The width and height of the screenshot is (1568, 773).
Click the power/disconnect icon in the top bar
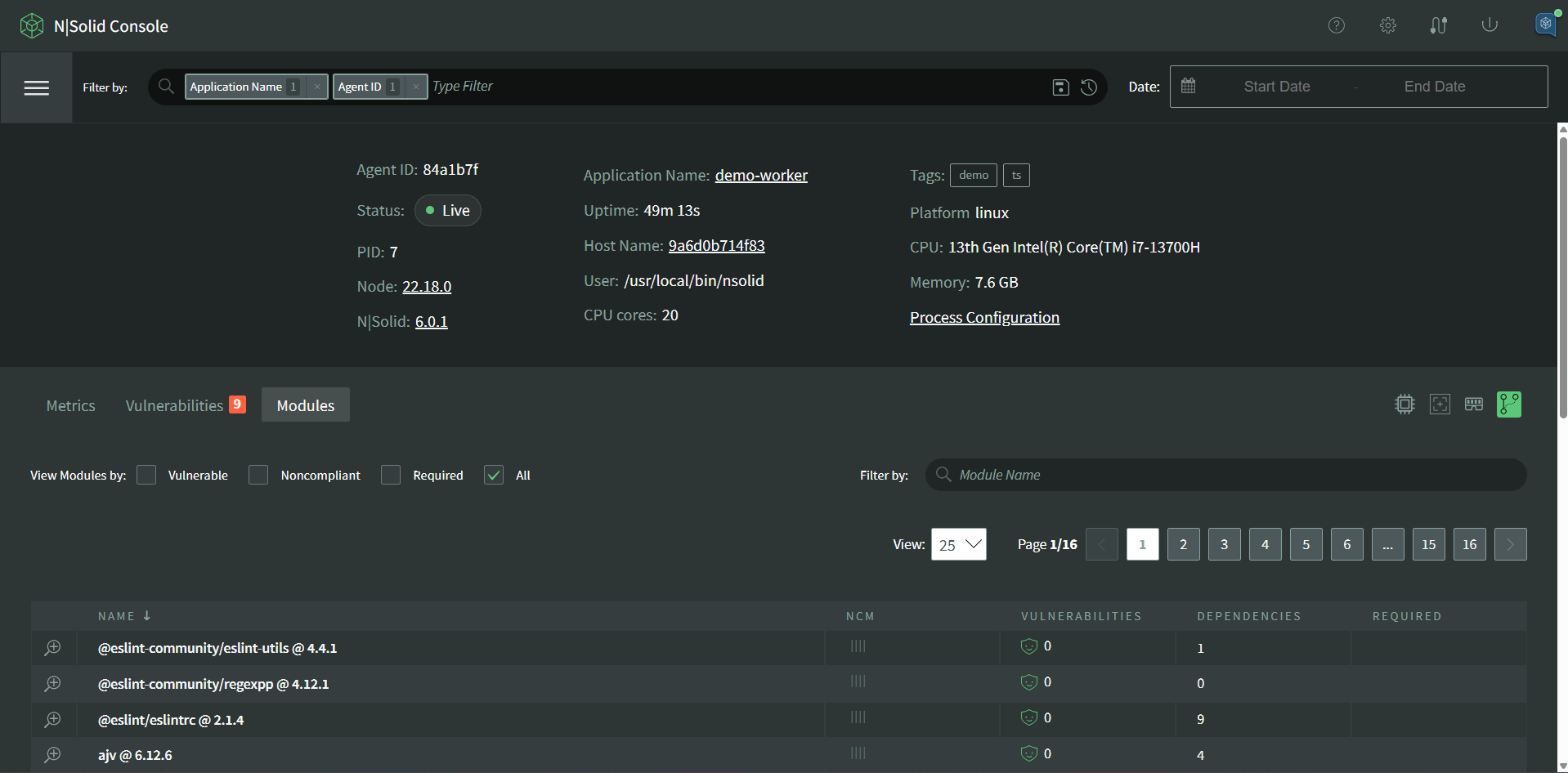[x=1489, y=25]
